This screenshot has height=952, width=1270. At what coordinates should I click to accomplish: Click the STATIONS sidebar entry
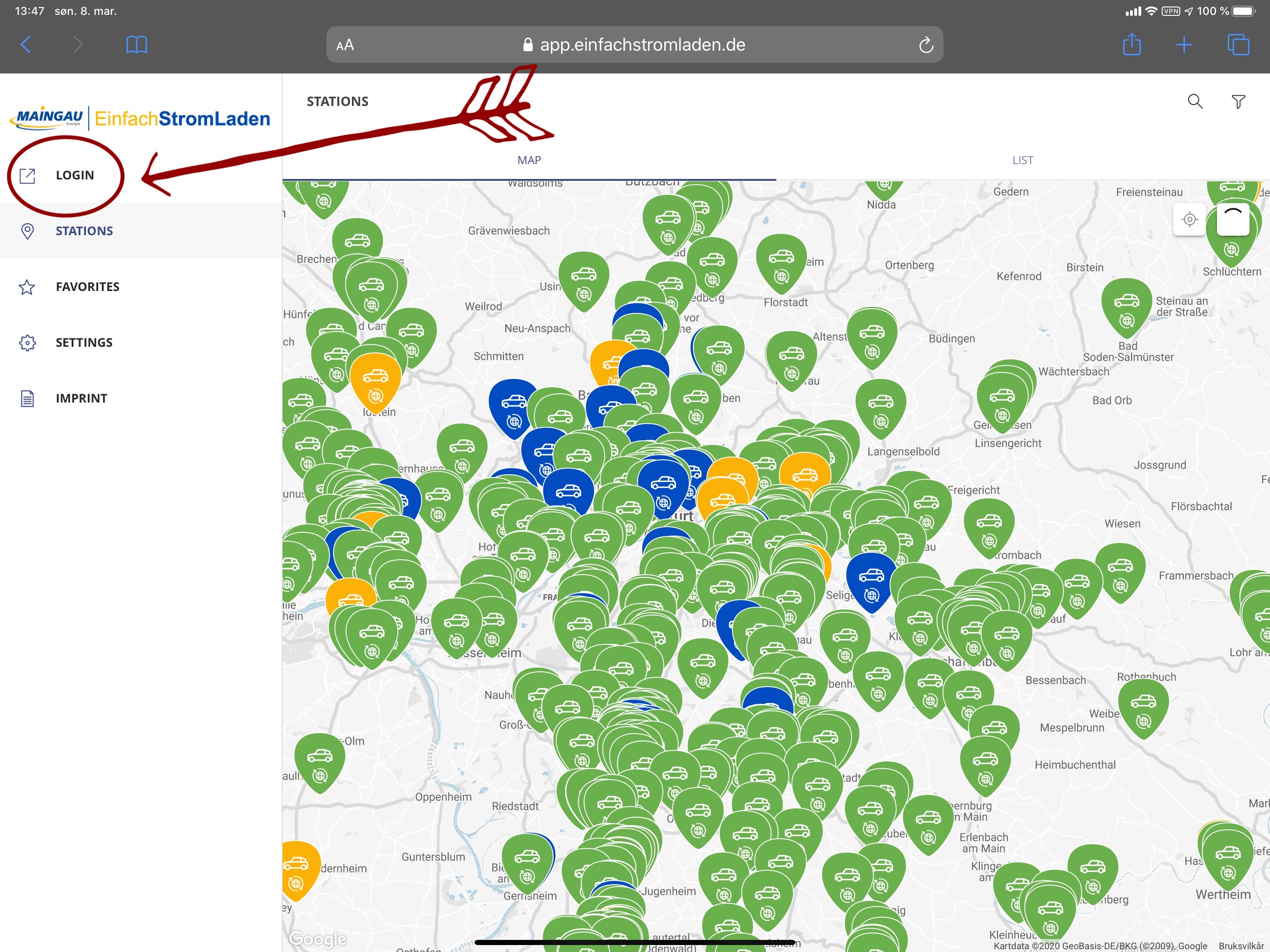coord(84,231)
